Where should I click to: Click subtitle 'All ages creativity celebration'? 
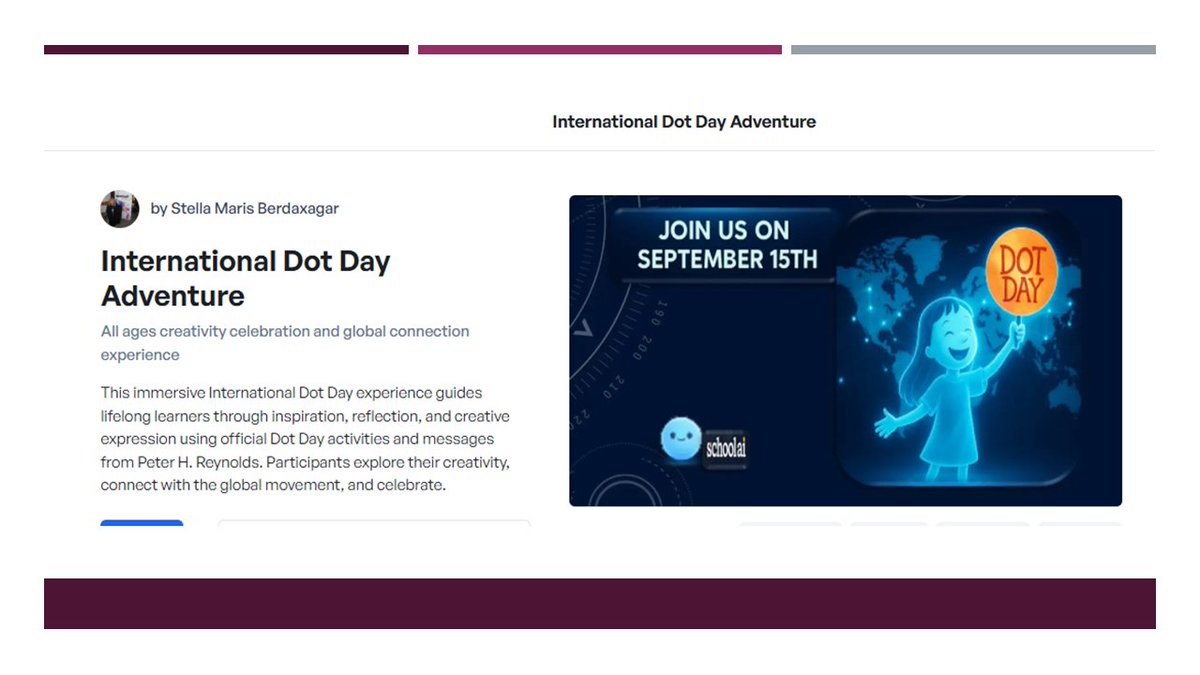(x=285, y=343)
